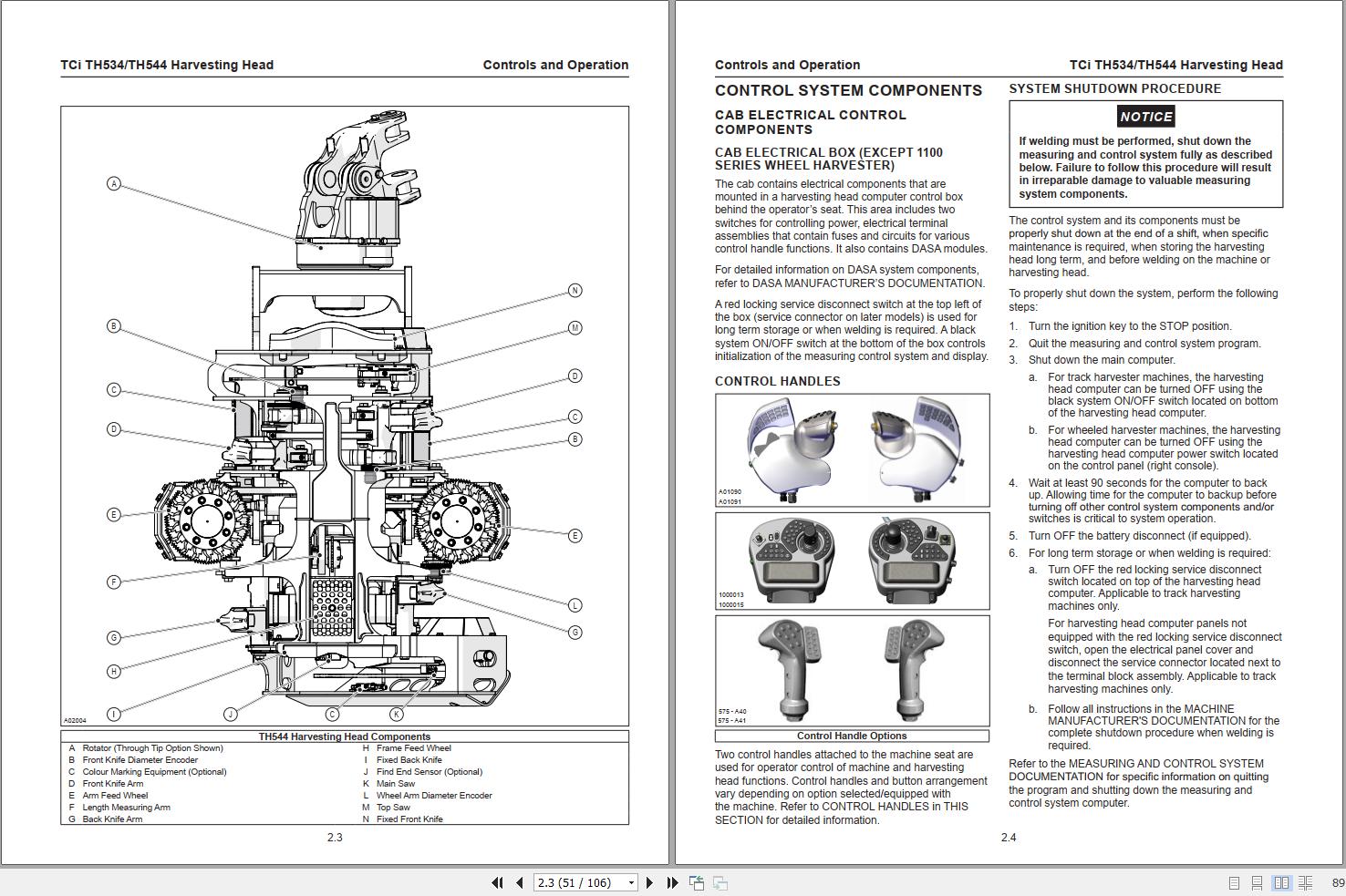This screenshot has width=1346, height=896.
Task: Jump to the last page
Action: [672, 883]
